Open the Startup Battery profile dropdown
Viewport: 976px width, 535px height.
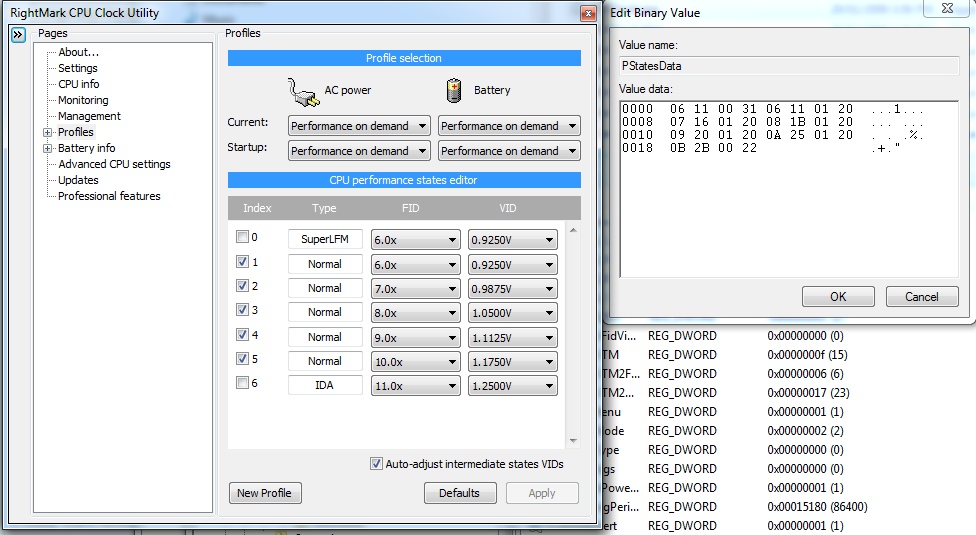509,151
